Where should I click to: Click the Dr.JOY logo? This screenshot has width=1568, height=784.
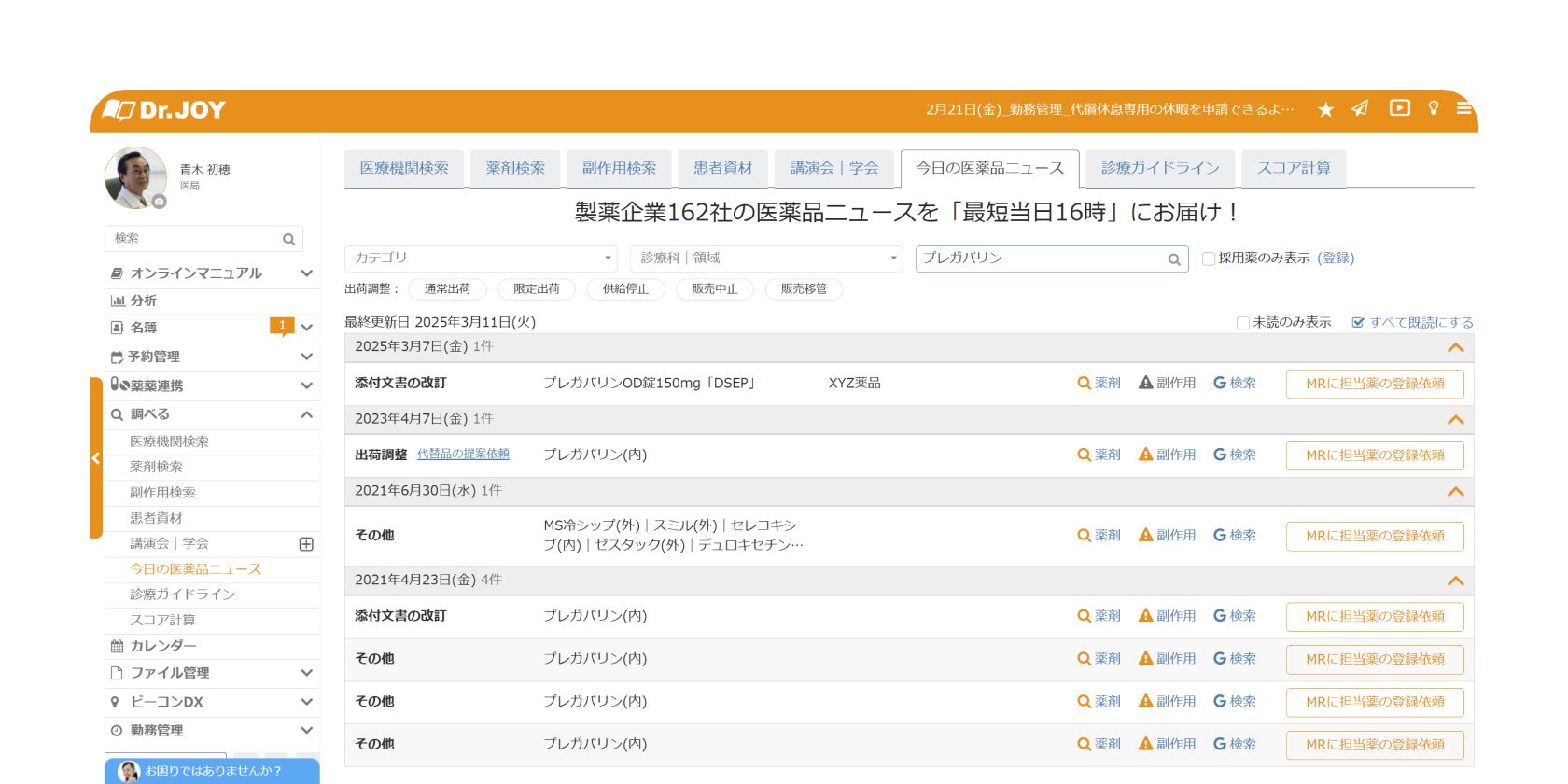[164, 110]
